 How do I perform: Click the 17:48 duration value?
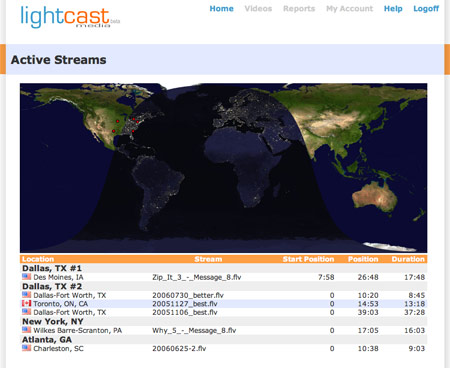point(414,277)
